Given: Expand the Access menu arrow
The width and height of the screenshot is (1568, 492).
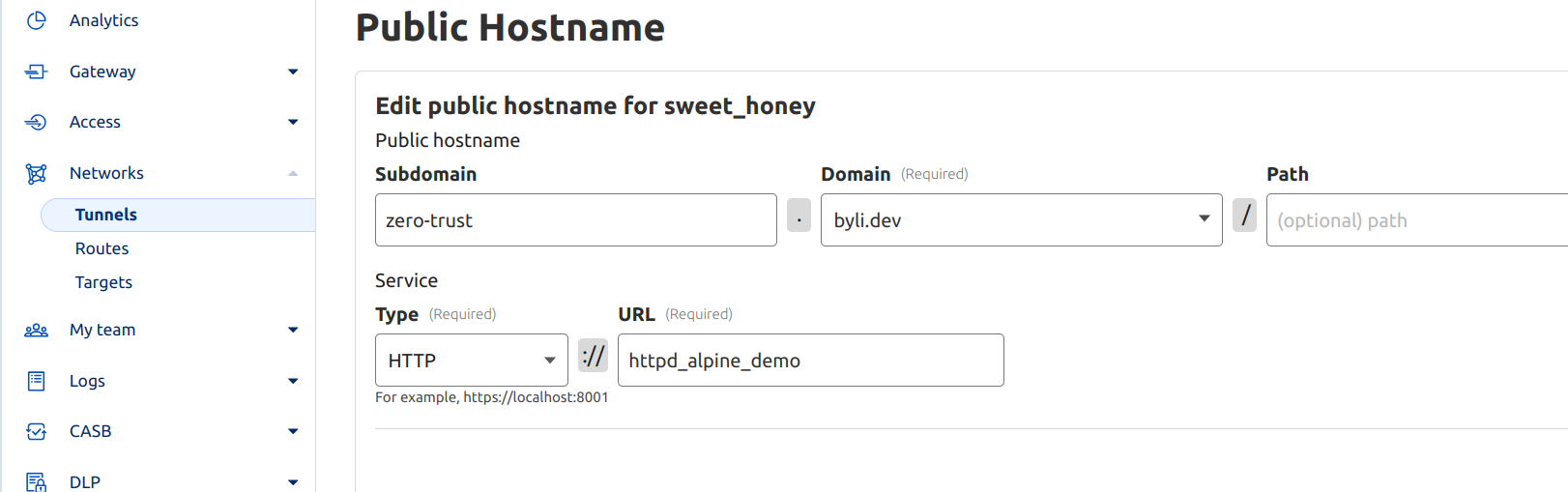Looking at the screenshot, I should point(293,122).
